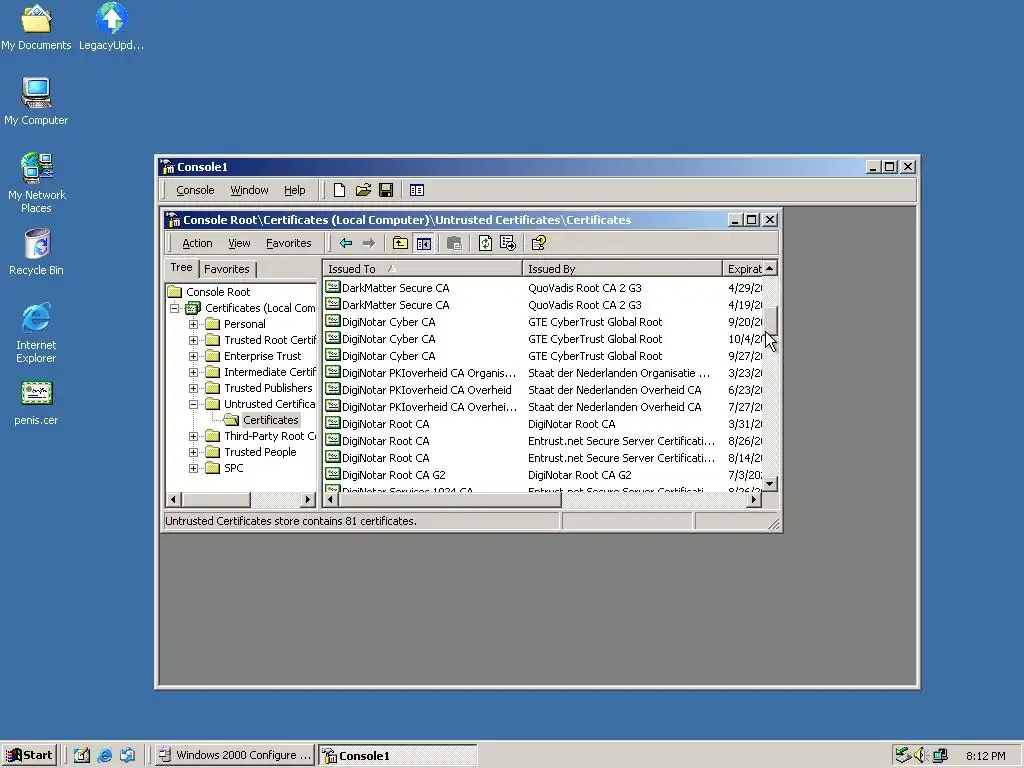
Task: Click right arrow of tree pane scrollbar
Action: coord(308,500)
